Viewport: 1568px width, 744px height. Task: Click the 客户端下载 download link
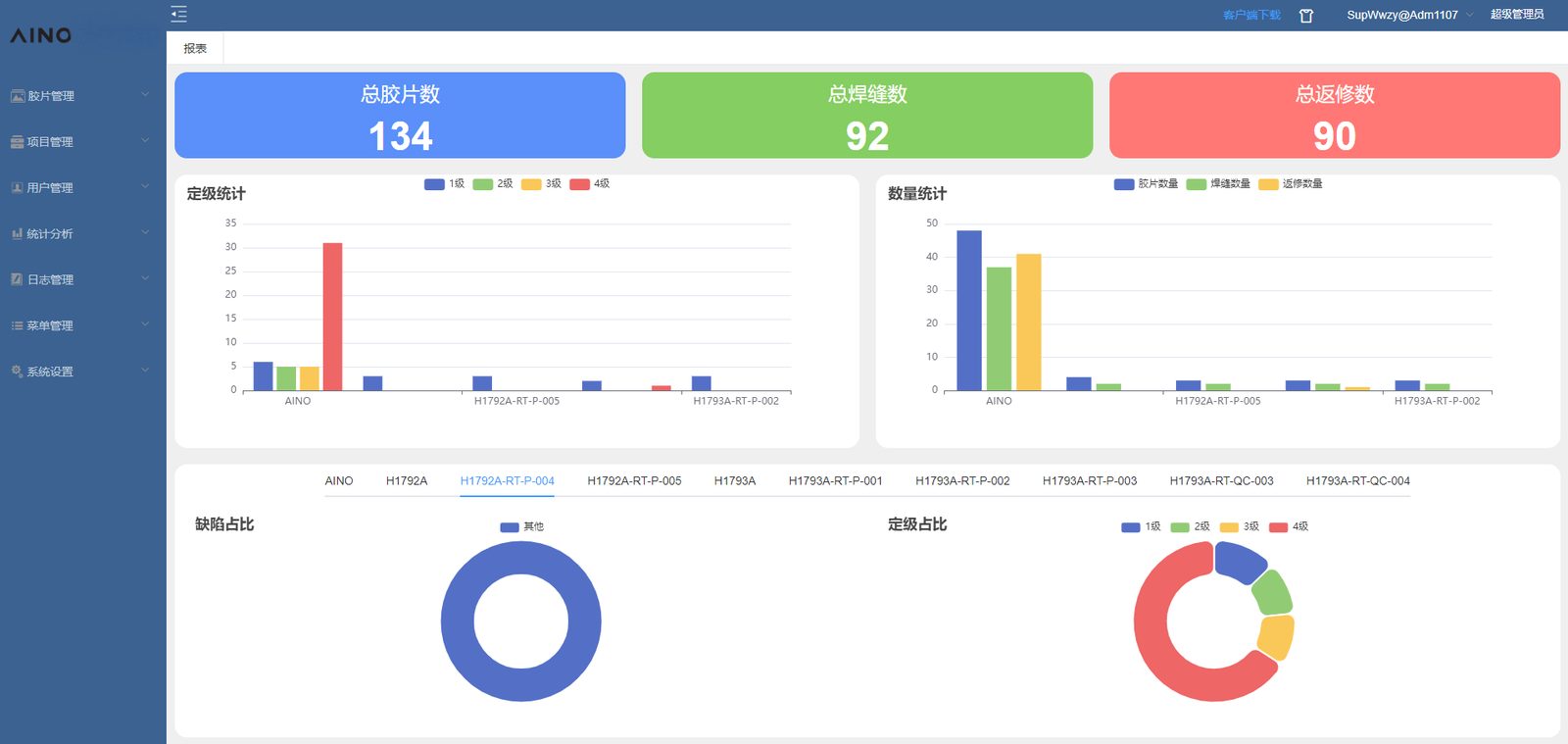[1251, 16]
